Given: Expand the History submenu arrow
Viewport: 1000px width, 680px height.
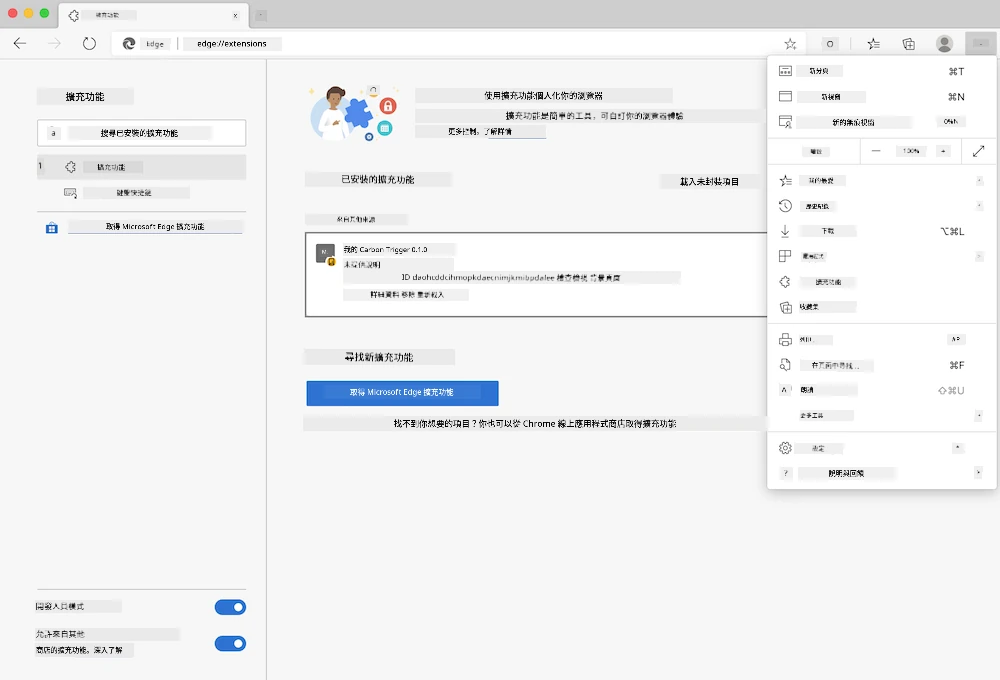Looking at the screenshot, I should pyautogui.click(x=979, y=205).
